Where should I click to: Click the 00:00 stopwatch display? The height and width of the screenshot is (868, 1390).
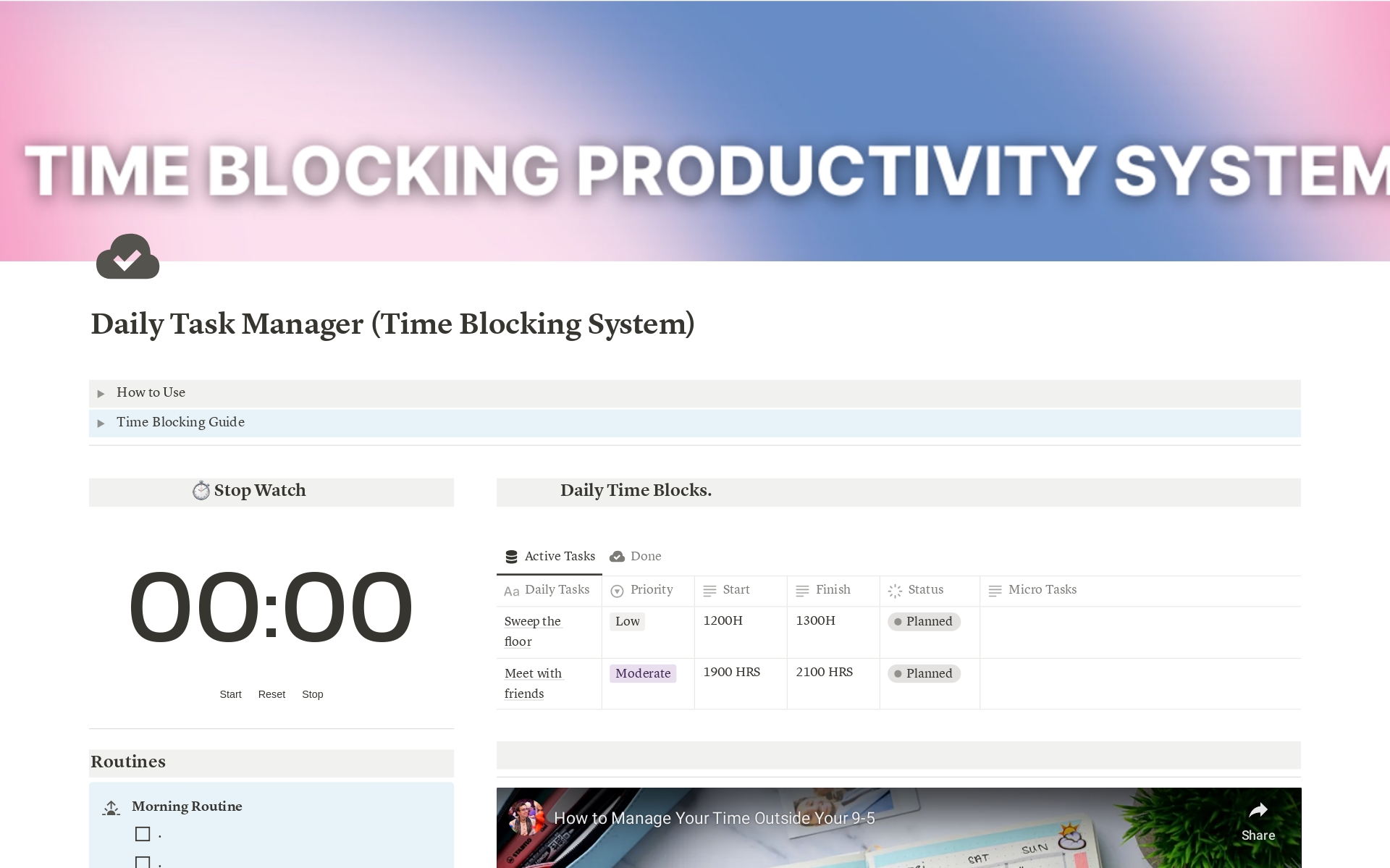(x=271, y=607)
